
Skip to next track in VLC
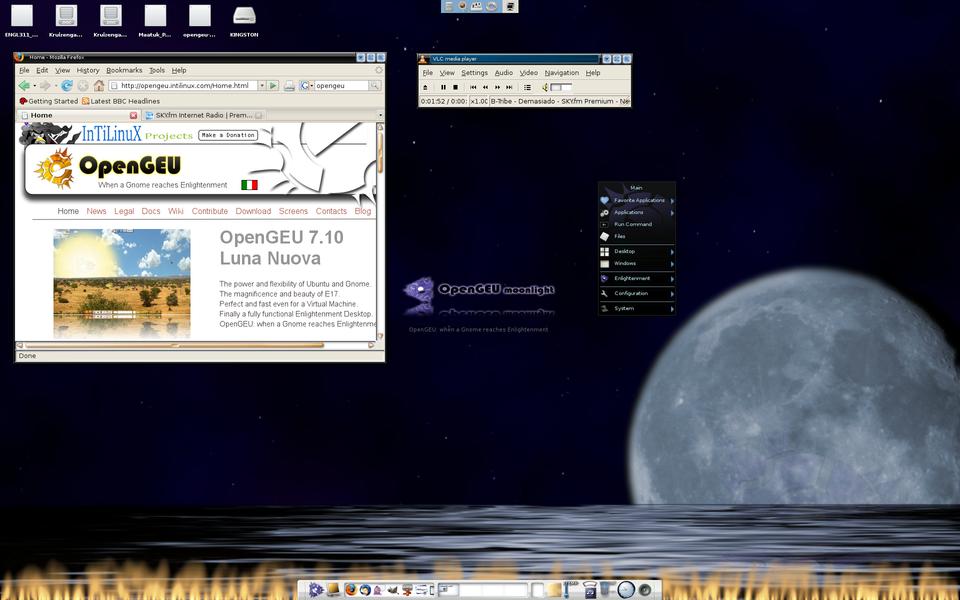(x=510, y=87)
